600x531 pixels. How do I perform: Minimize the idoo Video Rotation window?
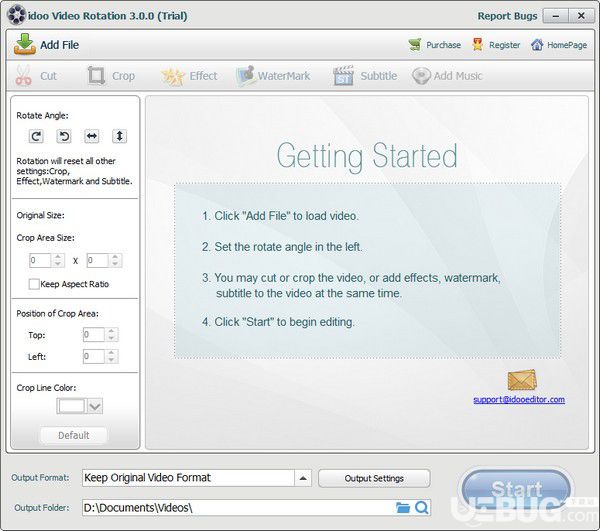[x=556, y=16]
